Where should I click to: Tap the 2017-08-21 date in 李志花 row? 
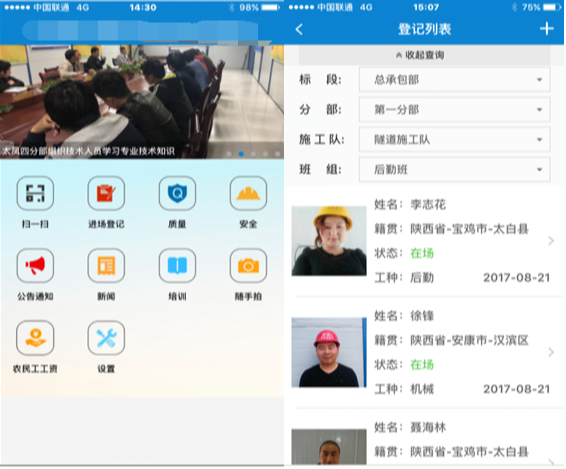tap(517, 278)
